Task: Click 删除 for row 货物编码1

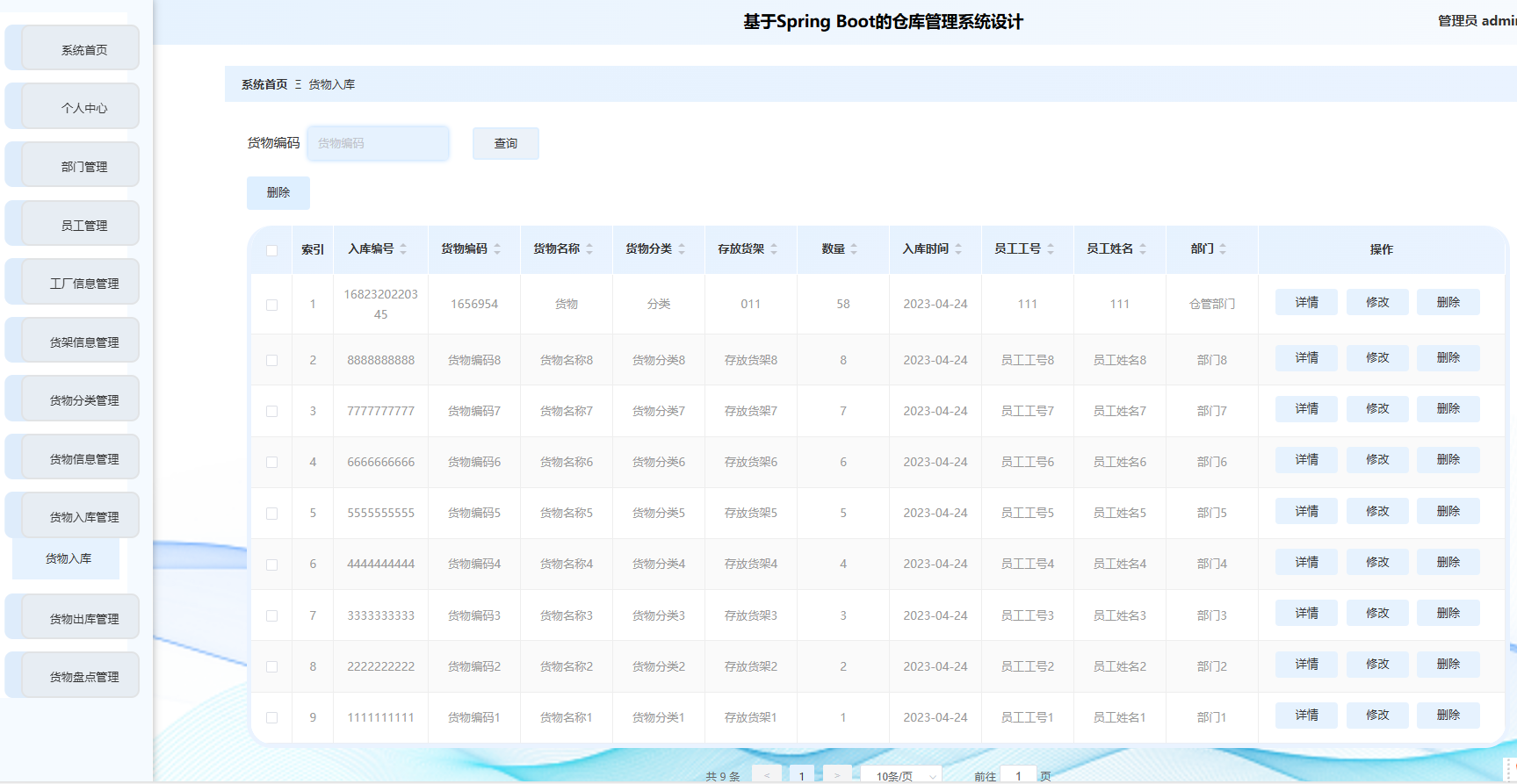Action: coord(1448,715)
